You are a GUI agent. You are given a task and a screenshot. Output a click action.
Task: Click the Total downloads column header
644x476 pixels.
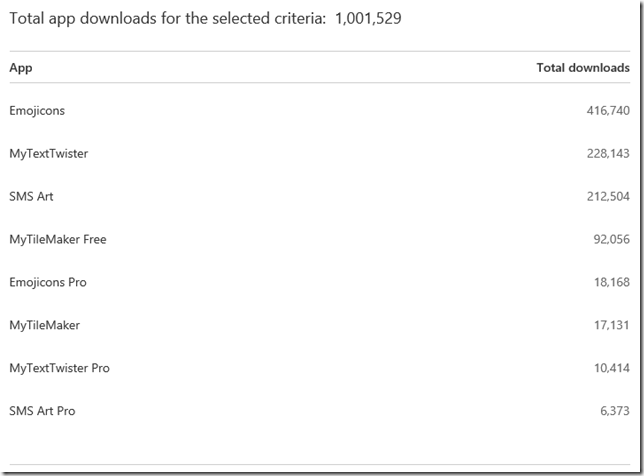(x=583, y=68)
